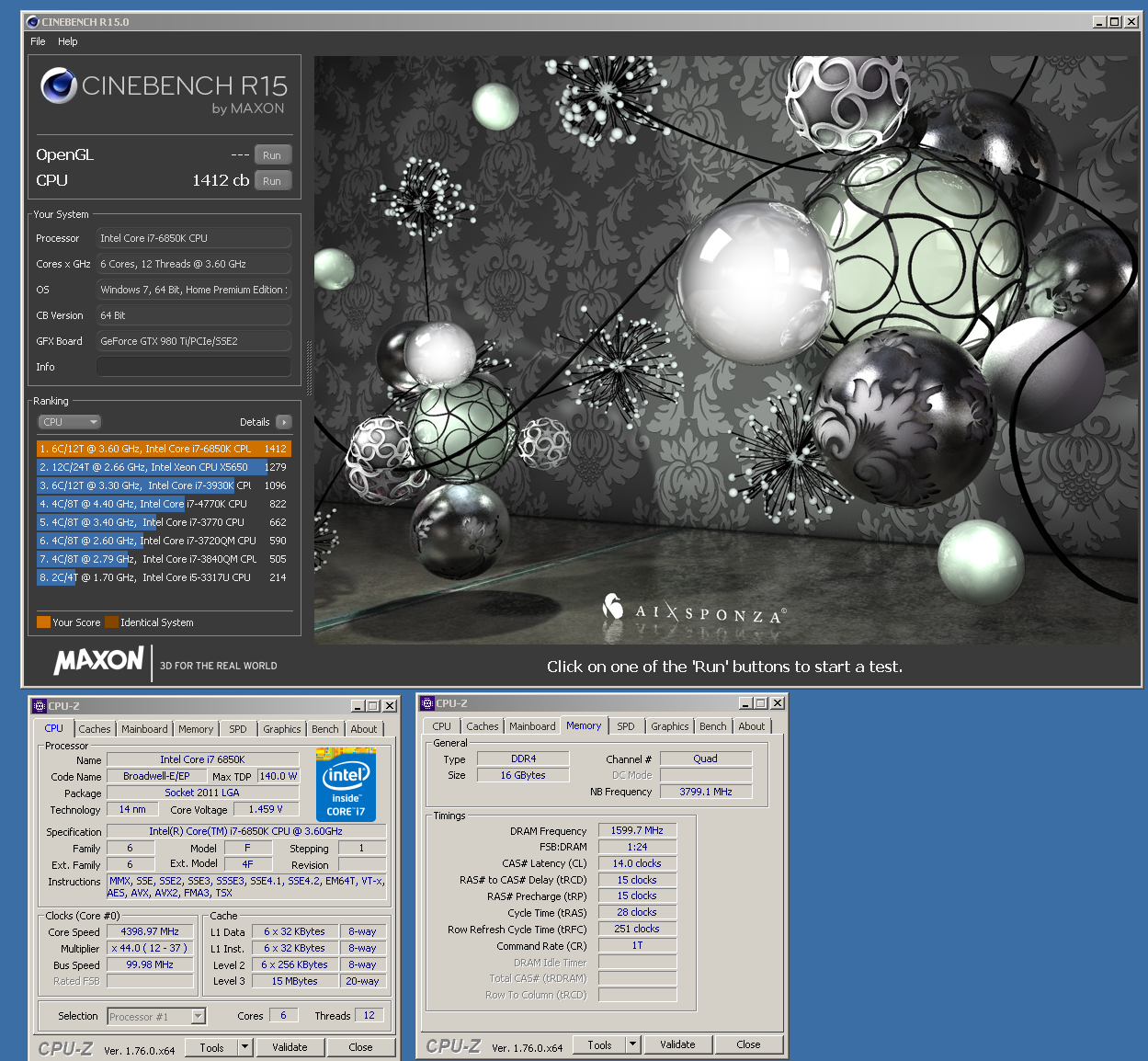Click Close button in right CPU-Z
Image resolution: width=1148 pixels, height=1061 pixels.
[x=749, y=1044]
